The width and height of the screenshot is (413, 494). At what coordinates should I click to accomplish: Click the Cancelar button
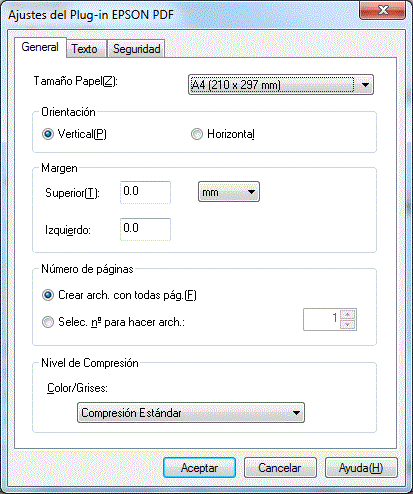280,468
